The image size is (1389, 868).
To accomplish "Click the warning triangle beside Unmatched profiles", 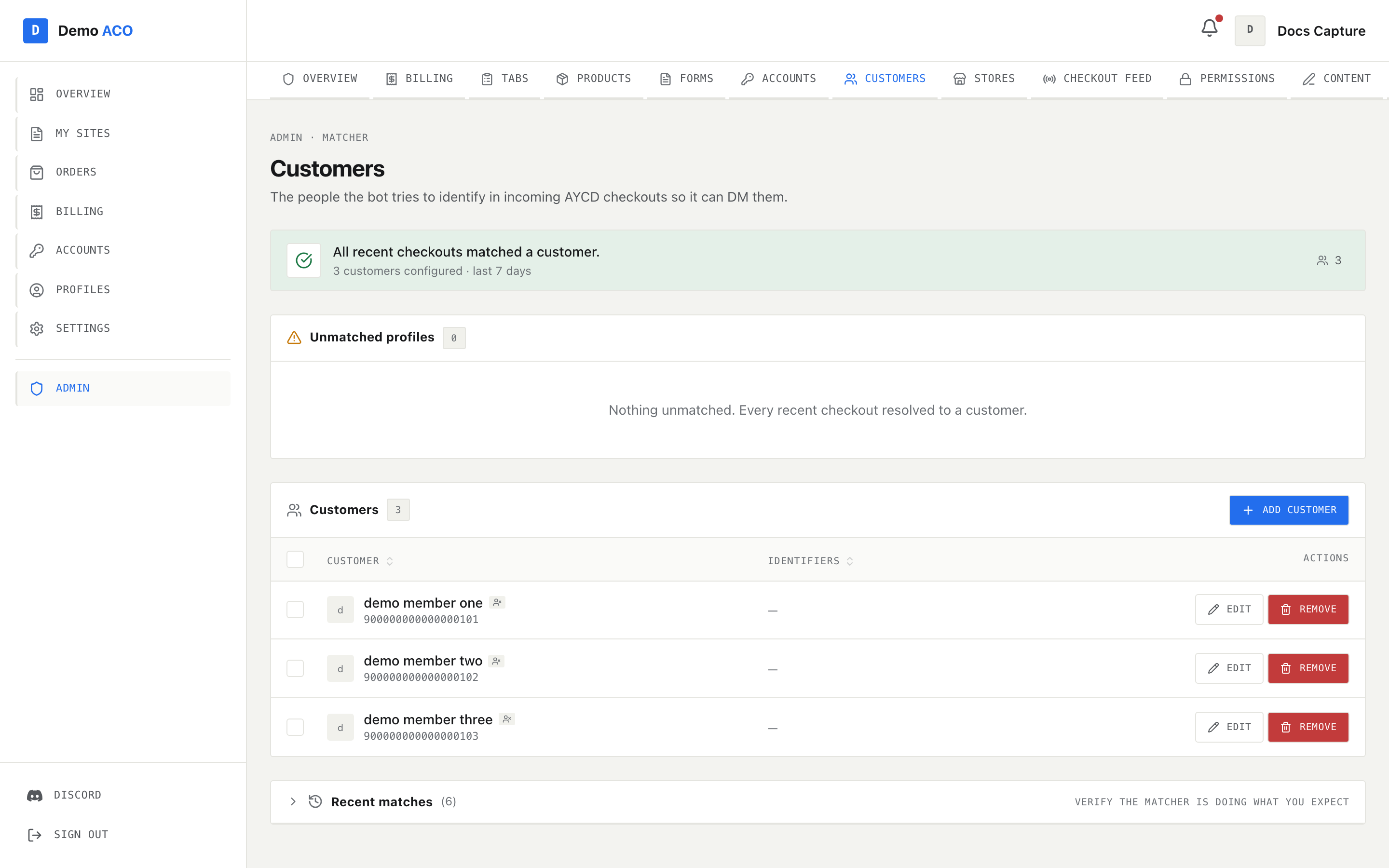I will (294, 338).
